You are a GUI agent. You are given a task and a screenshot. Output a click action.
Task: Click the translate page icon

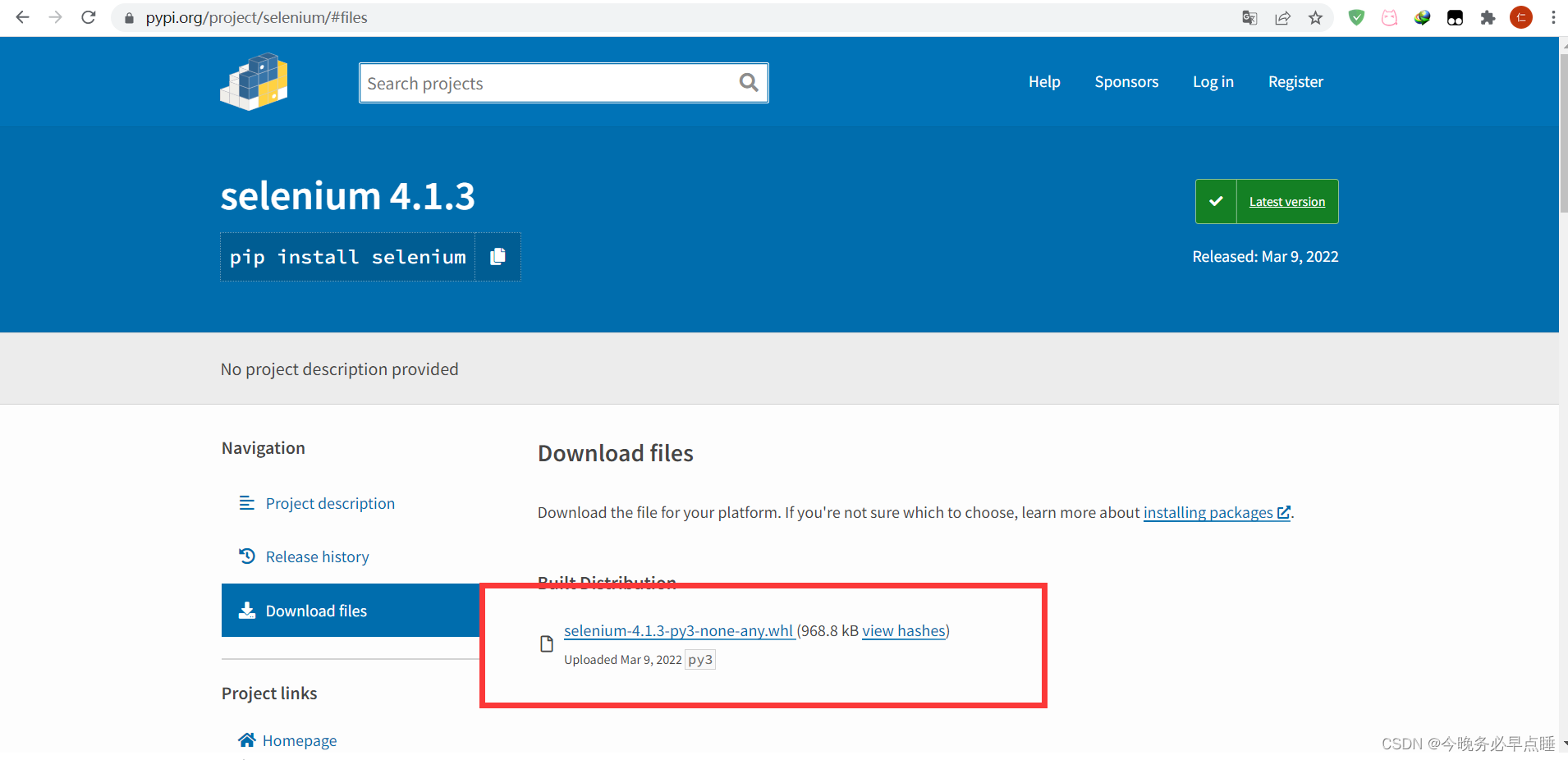1249,18
